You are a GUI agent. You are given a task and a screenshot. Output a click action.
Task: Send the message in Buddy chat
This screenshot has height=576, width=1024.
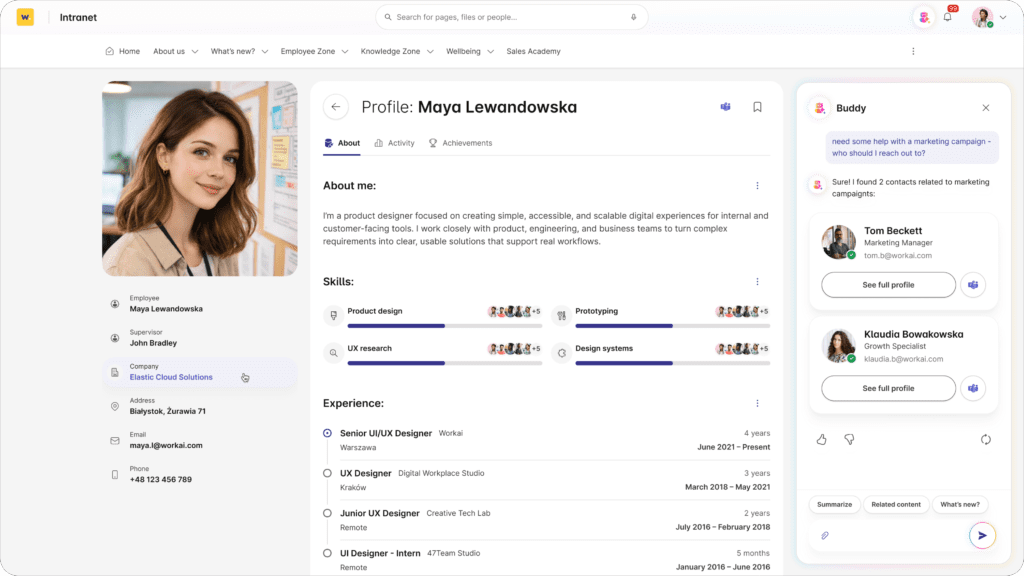tap(982, 536)
